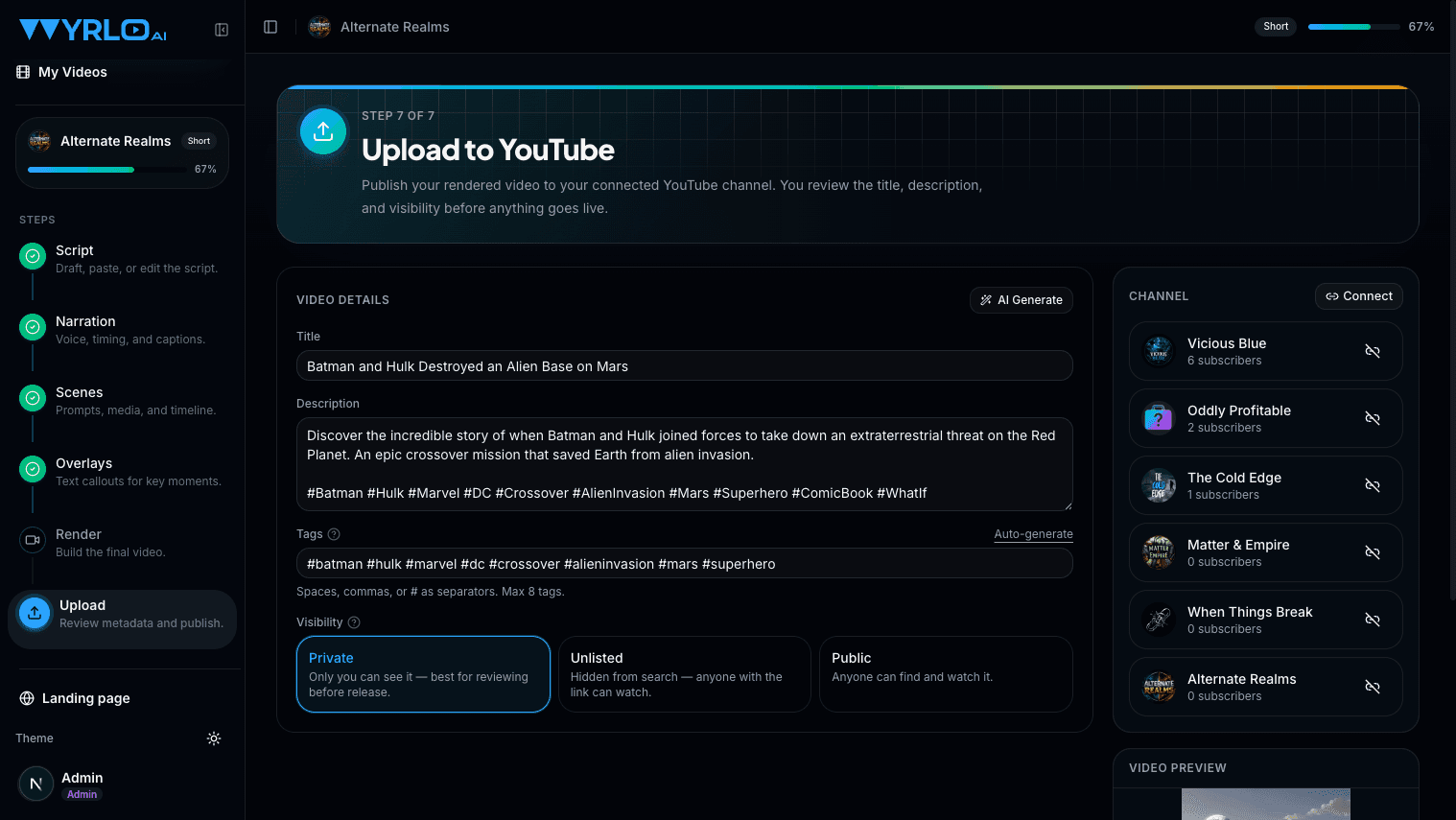Click the Alternate Realms channel avatar in the list
This screenshot has height=820, width=1456.
[1159, 687]
